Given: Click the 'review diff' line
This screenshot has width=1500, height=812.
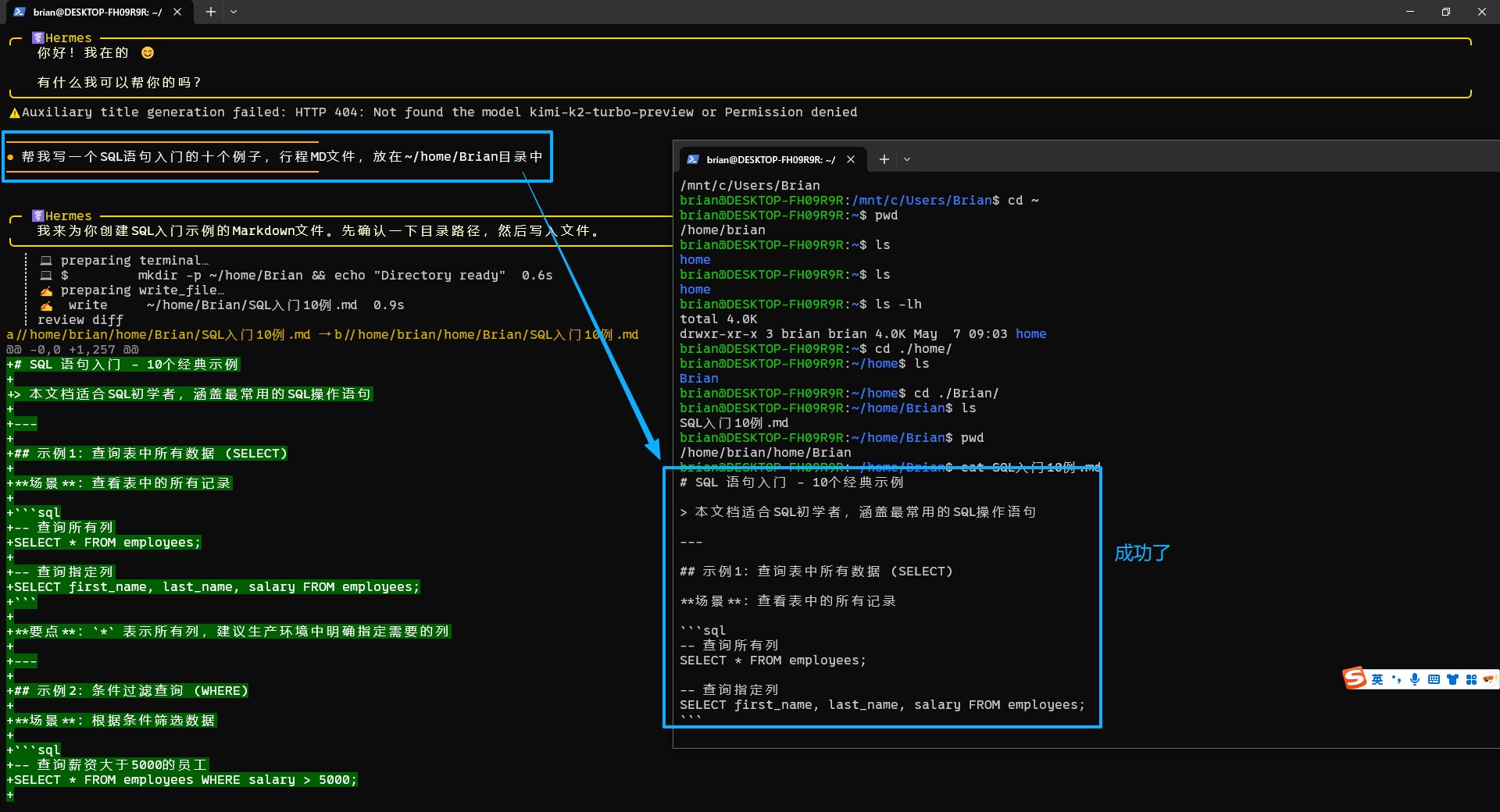Looking at the screenshot, I should pos(80,320).
